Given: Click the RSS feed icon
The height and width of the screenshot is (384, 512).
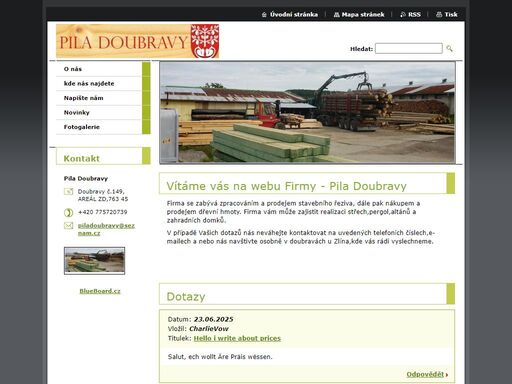Looking at the screenshot, I should pyautogui.click(x=403, y=15).
